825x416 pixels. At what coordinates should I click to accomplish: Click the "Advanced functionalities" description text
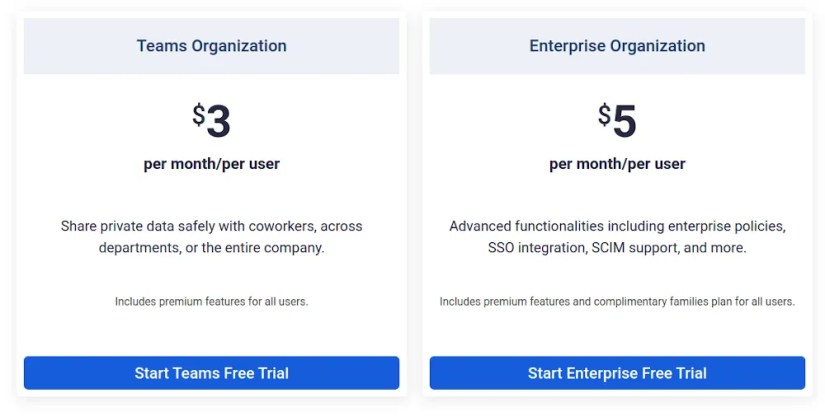[617, 237]
